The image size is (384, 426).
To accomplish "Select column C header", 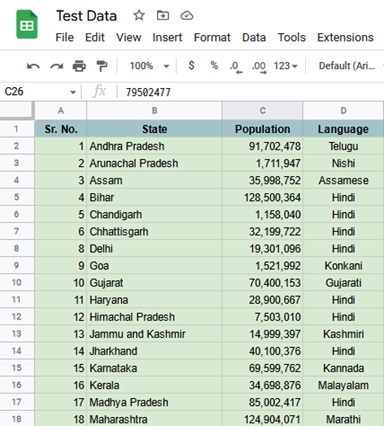I will coord(262,111).
